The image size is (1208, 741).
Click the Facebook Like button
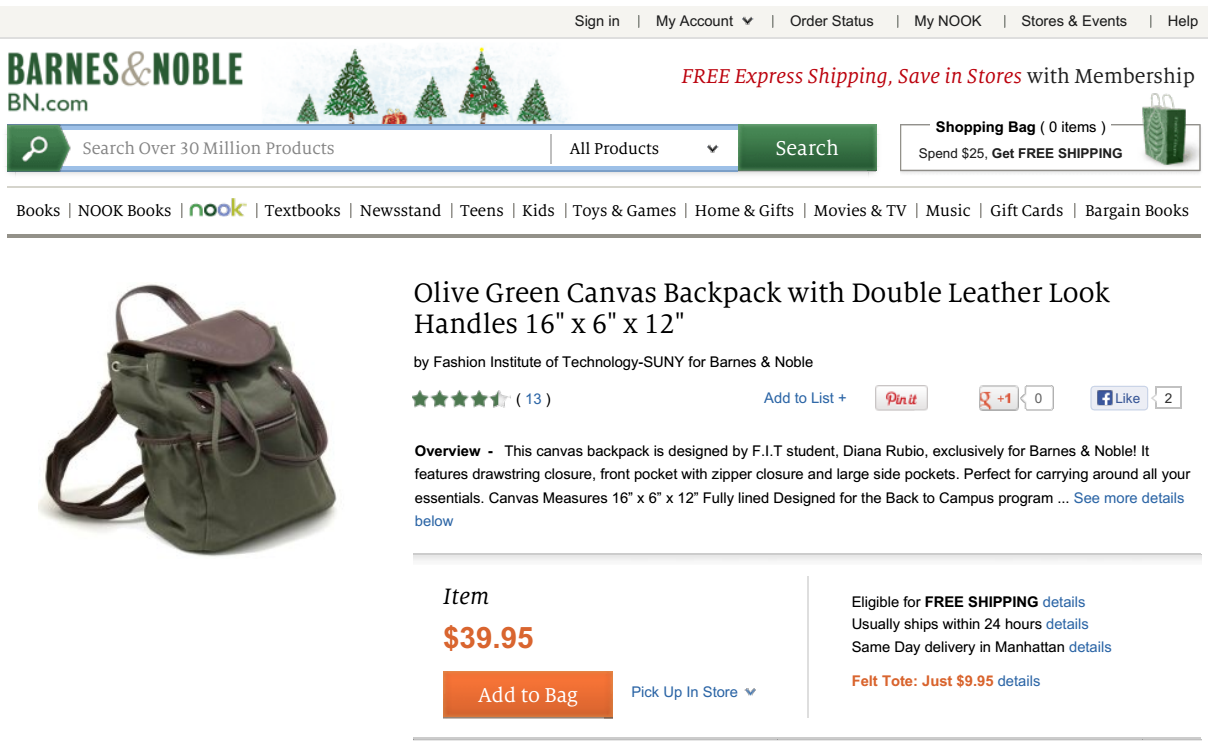(x=1118, y=398)
